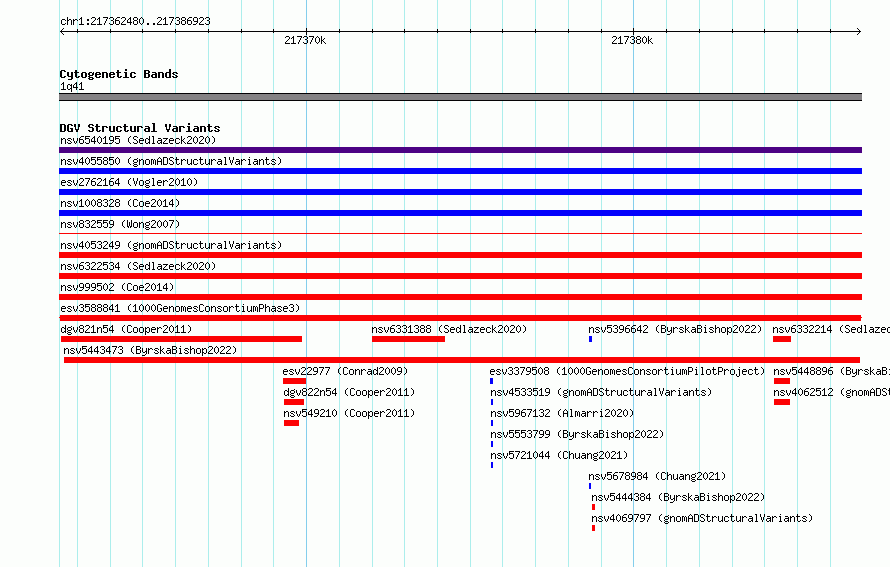
Task: Select the red nsv999502 variant bar
Action: point(460,297)
